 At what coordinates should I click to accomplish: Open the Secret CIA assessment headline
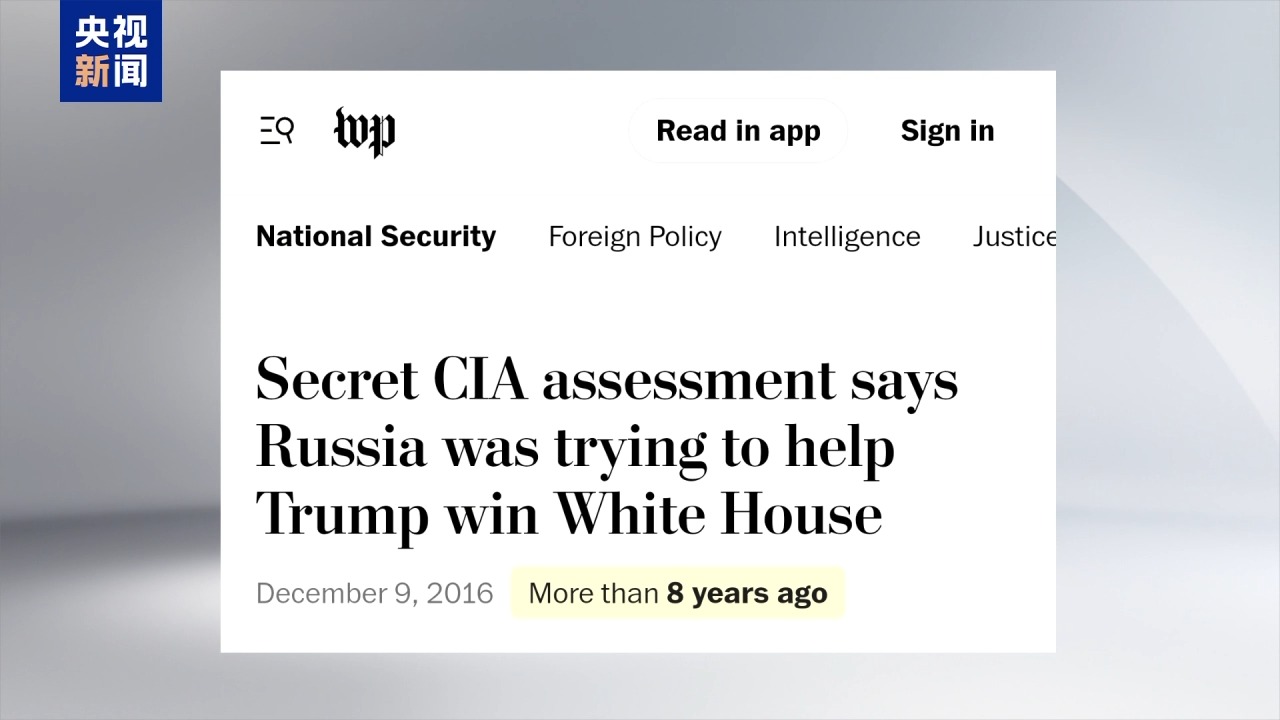click(x=606, y=447)
